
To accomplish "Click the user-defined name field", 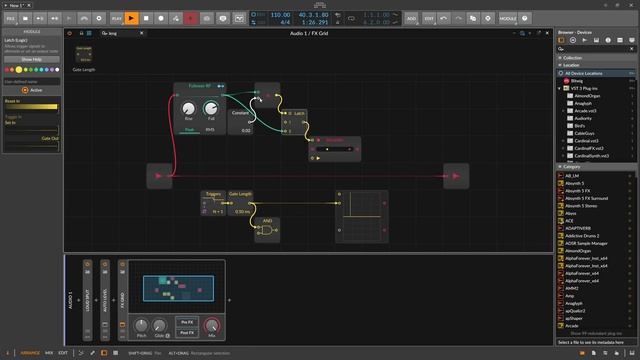I will pyautogui.click(x=32, y=82).
